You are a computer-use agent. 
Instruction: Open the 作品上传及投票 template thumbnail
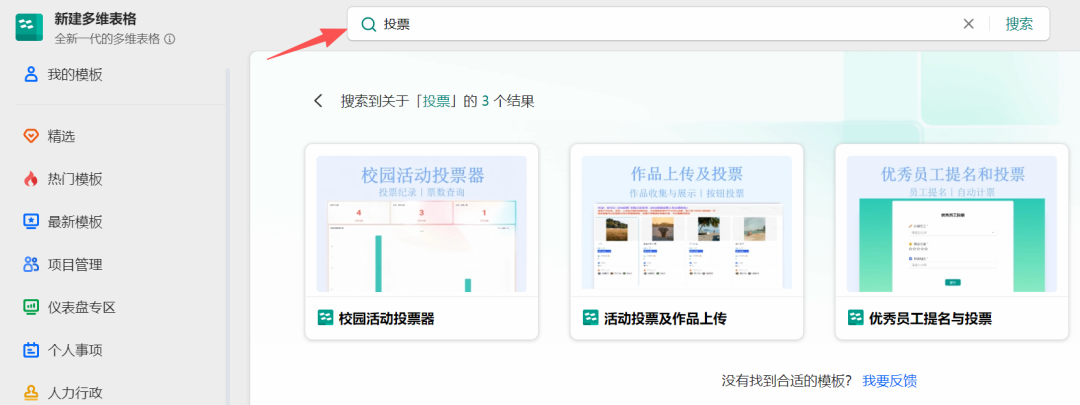pyautogui.click(x=687, y=222)
